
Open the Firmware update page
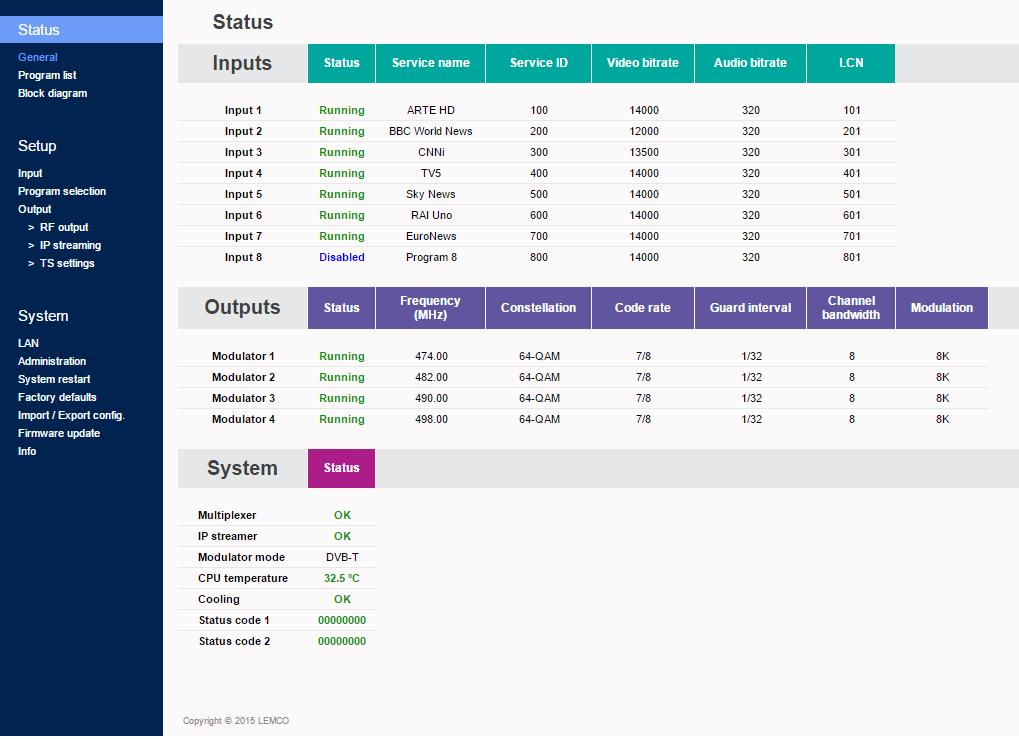click(x=59, y=434)
